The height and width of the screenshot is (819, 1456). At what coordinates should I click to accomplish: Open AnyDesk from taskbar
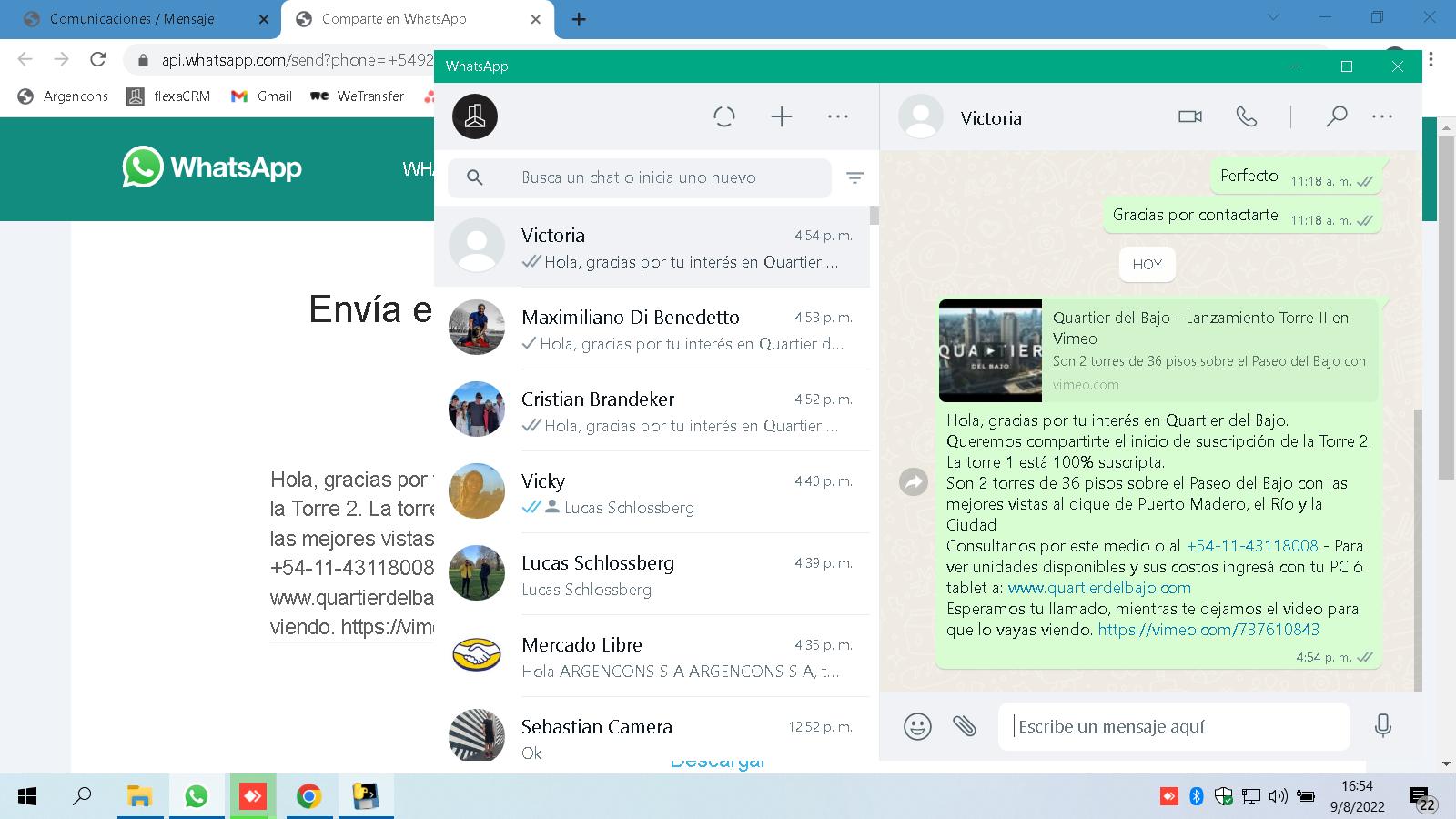click(252, 797)
